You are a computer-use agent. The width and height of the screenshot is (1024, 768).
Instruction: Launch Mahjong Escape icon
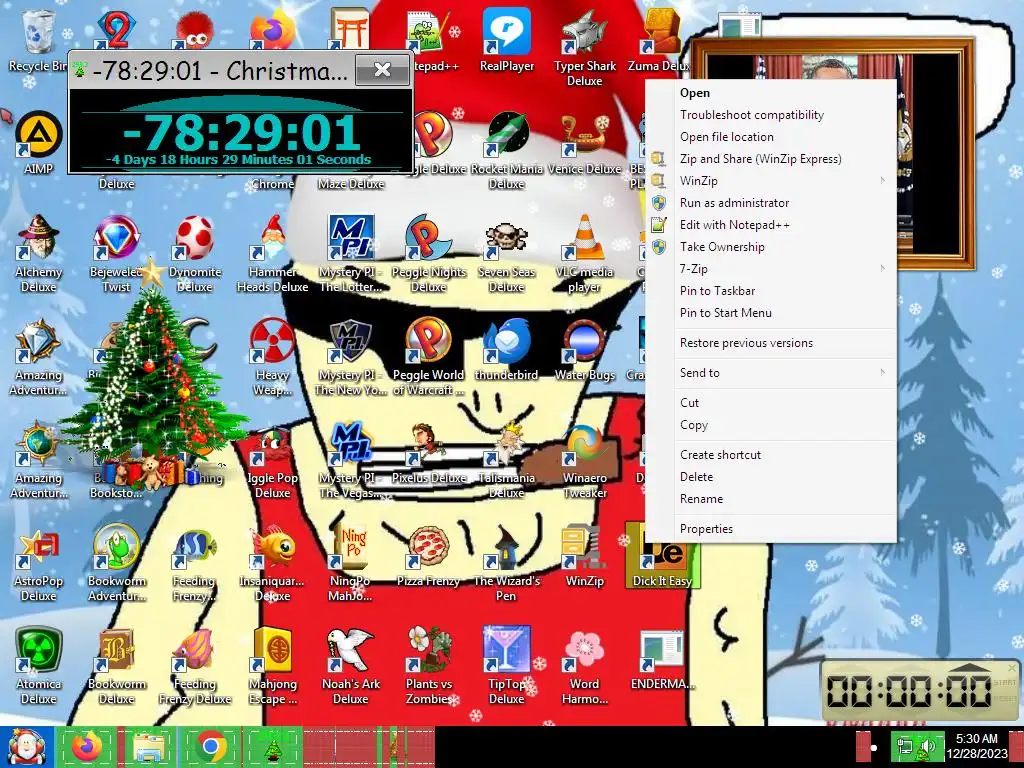(272, 666)
